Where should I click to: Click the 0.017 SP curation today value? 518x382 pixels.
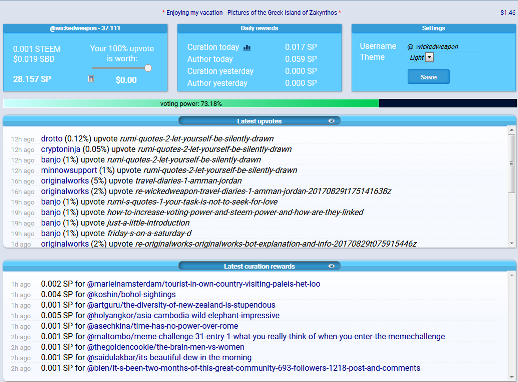(x=301, y=47)
